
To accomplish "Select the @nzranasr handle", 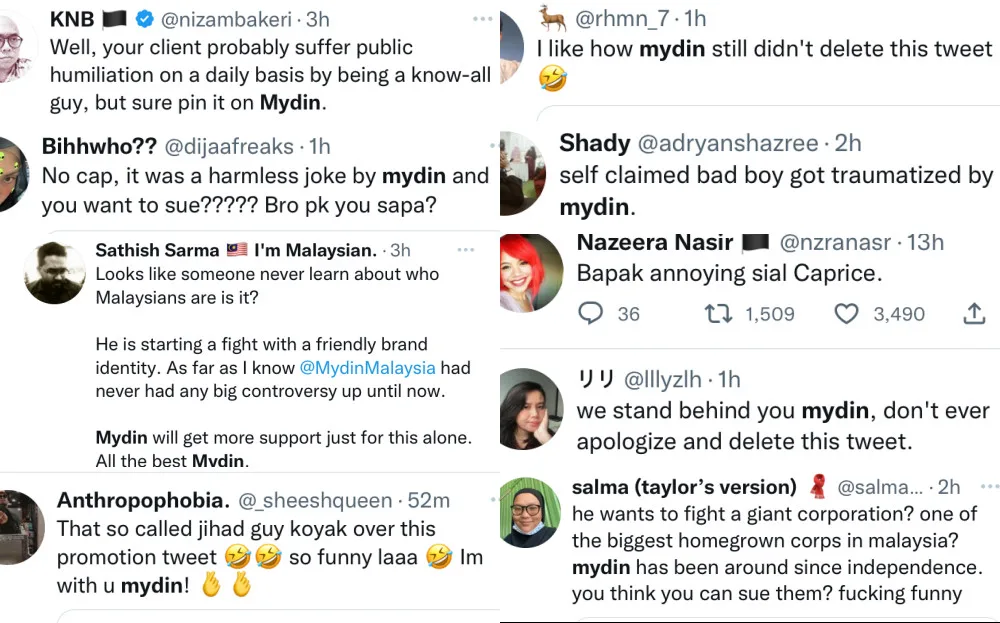I will coord(838,243).
